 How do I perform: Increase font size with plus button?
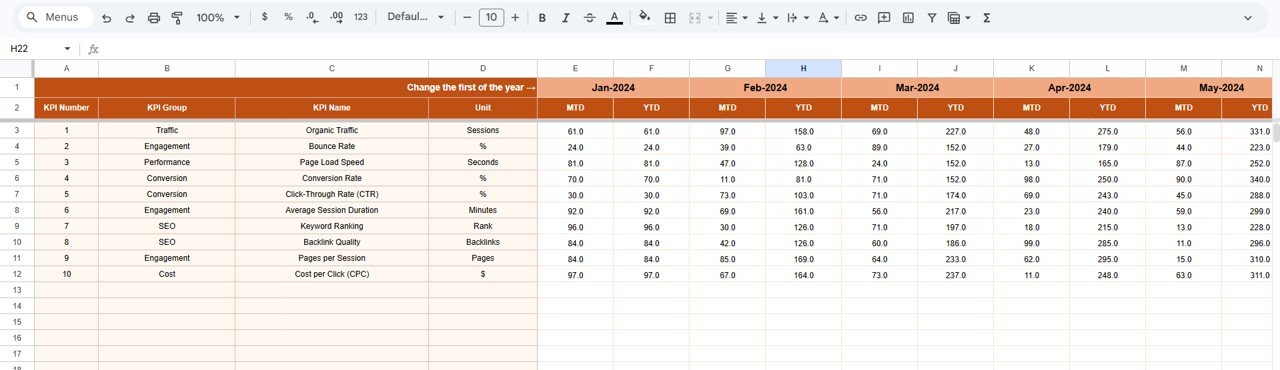tap(515, 18)
